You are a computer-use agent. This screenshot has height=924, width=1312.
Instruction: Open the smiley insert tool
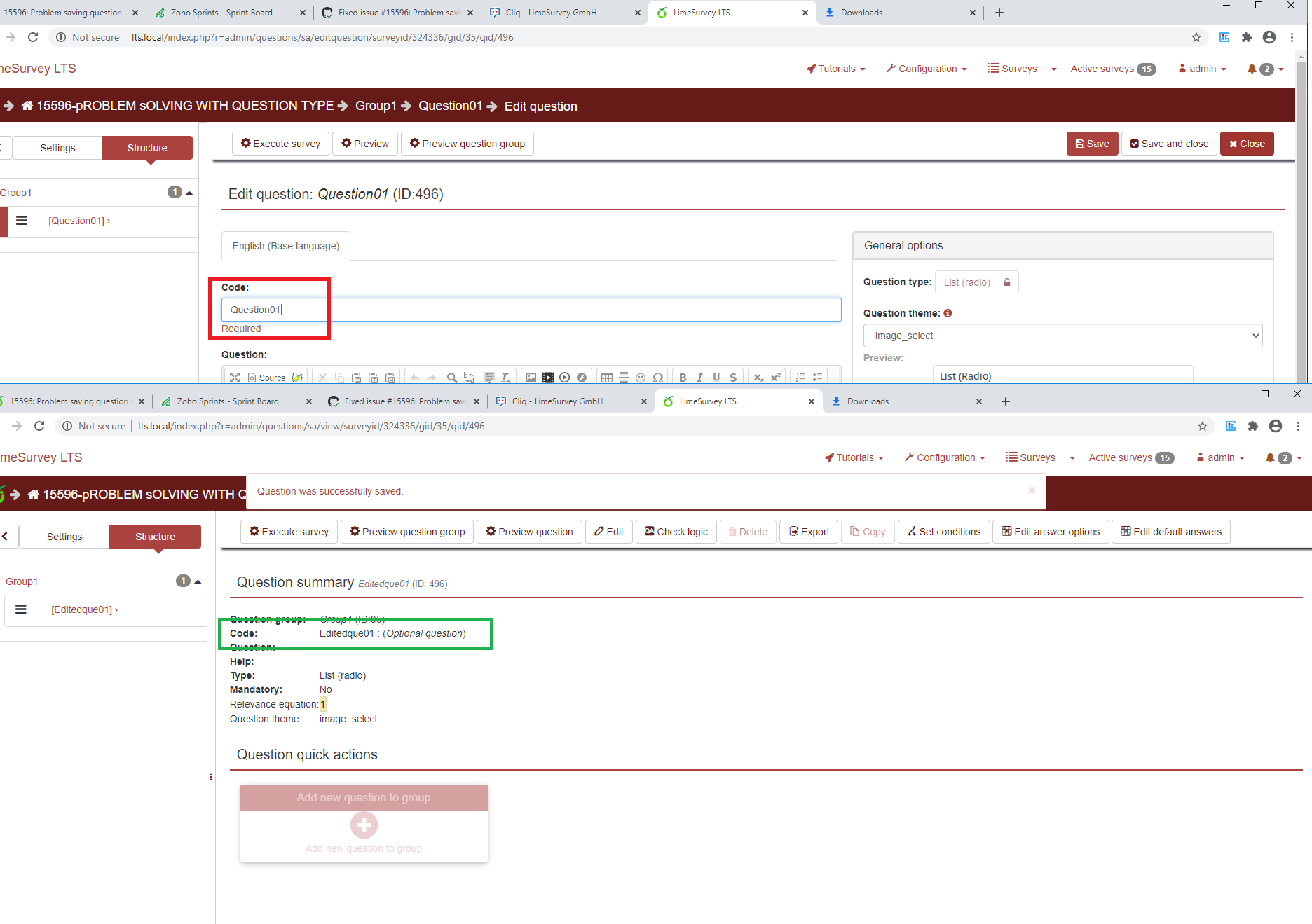(641, 378)
